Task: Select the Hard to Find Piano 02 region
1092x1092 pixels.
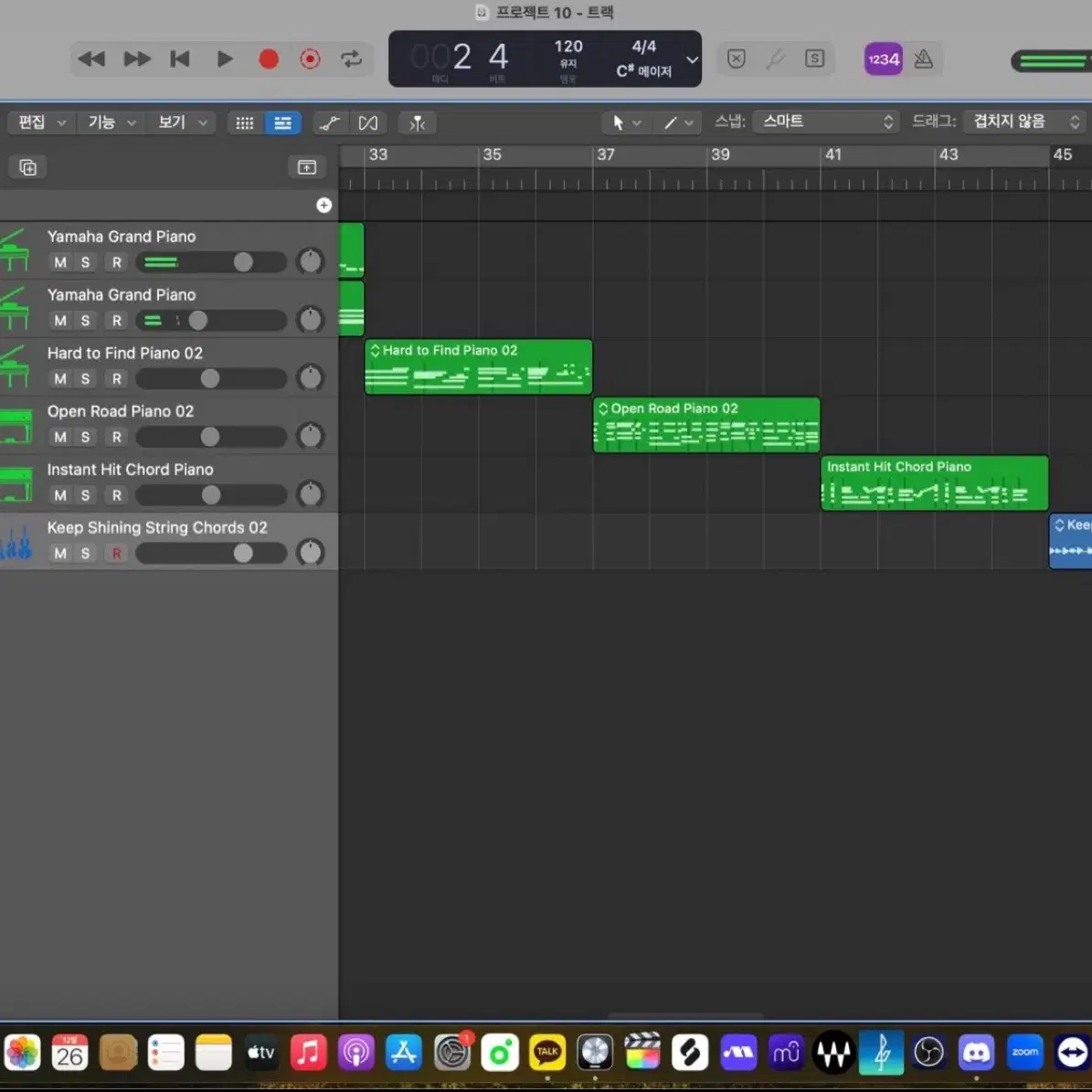Action: coord(479,367)
